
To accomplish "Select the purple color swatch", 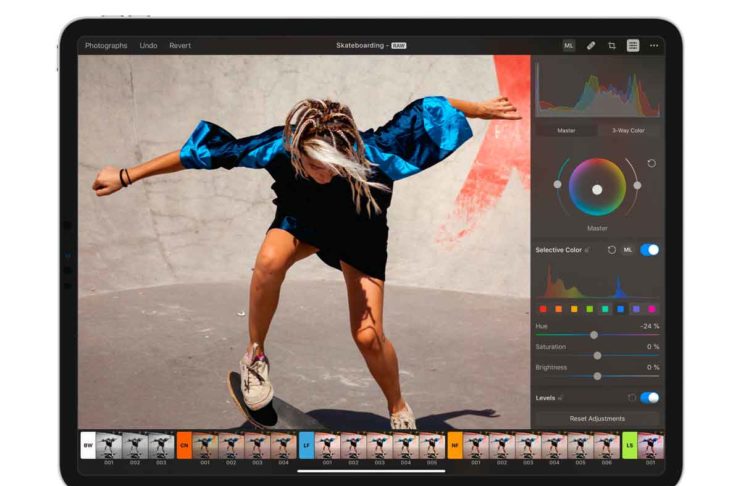I will 636,309.
